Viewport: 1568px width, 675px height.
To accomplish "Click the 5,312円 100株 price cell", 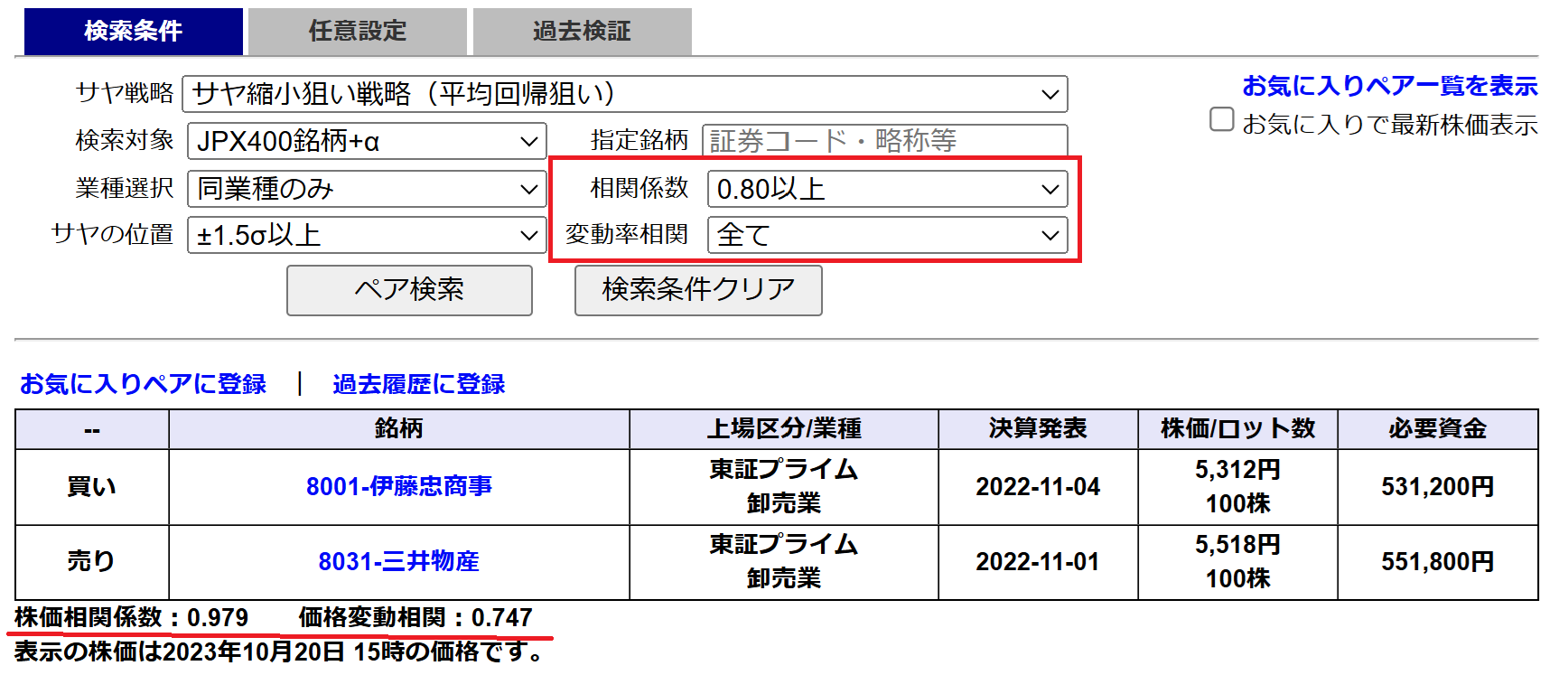I will pos(1237,487).
